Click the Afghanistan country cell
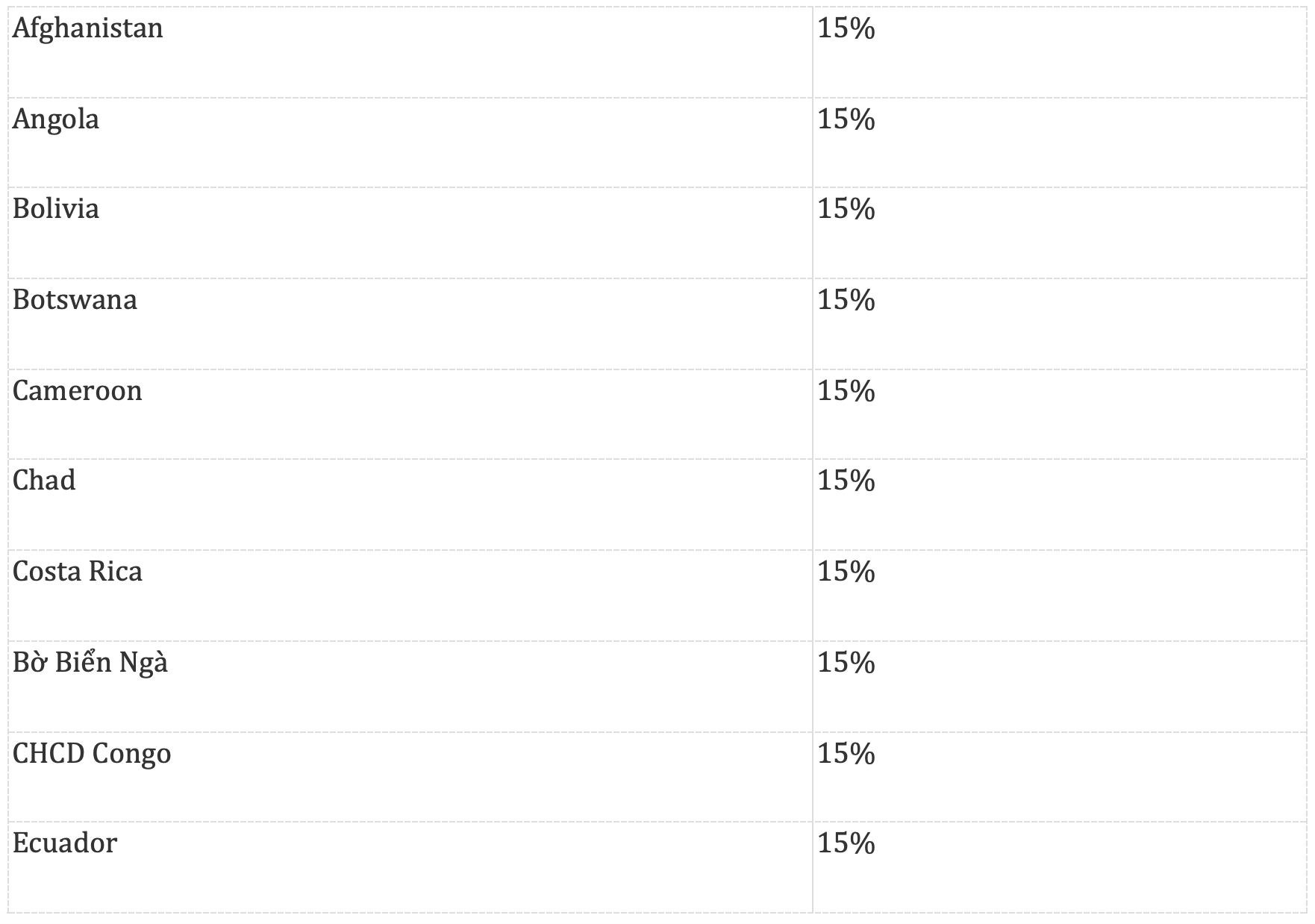Image resolution: width=1315 pixels, height=924 pixels. pos(88,29)
